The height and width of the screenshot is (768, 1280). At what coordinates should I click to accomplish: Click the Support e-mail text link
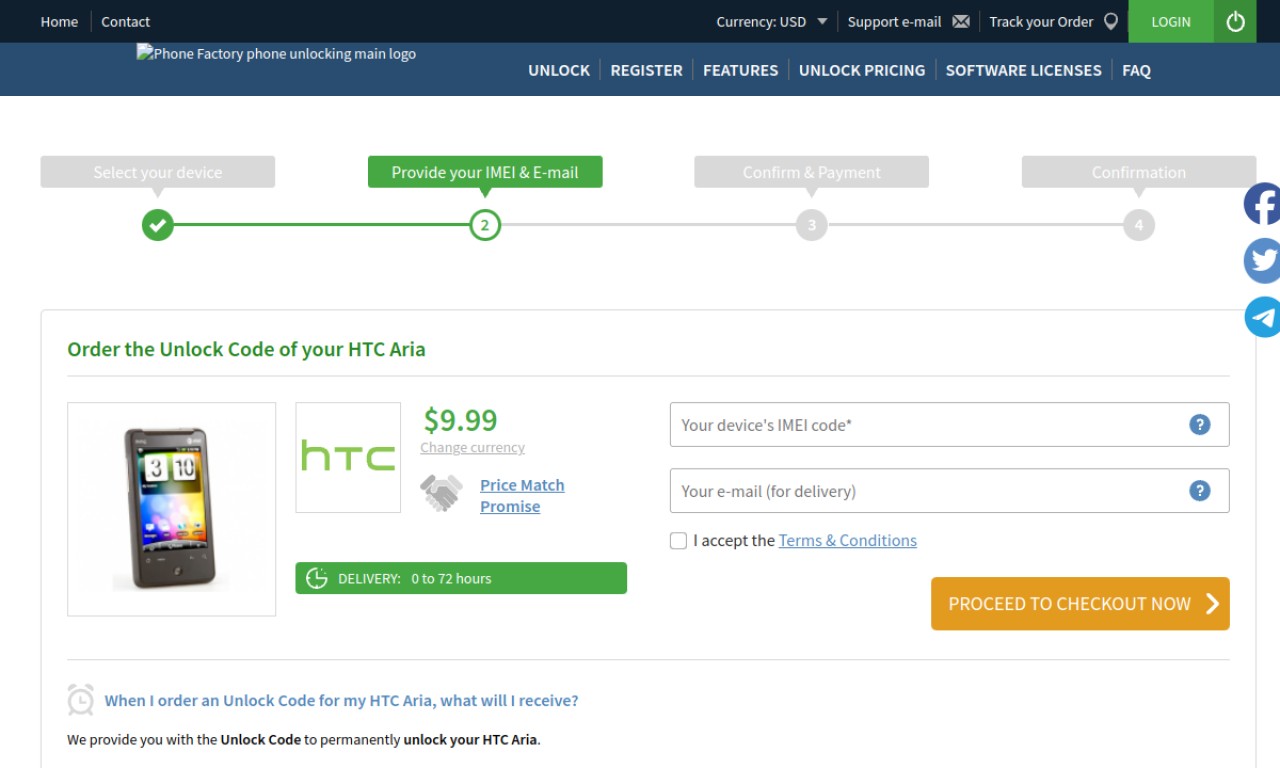tap(894, 21)
